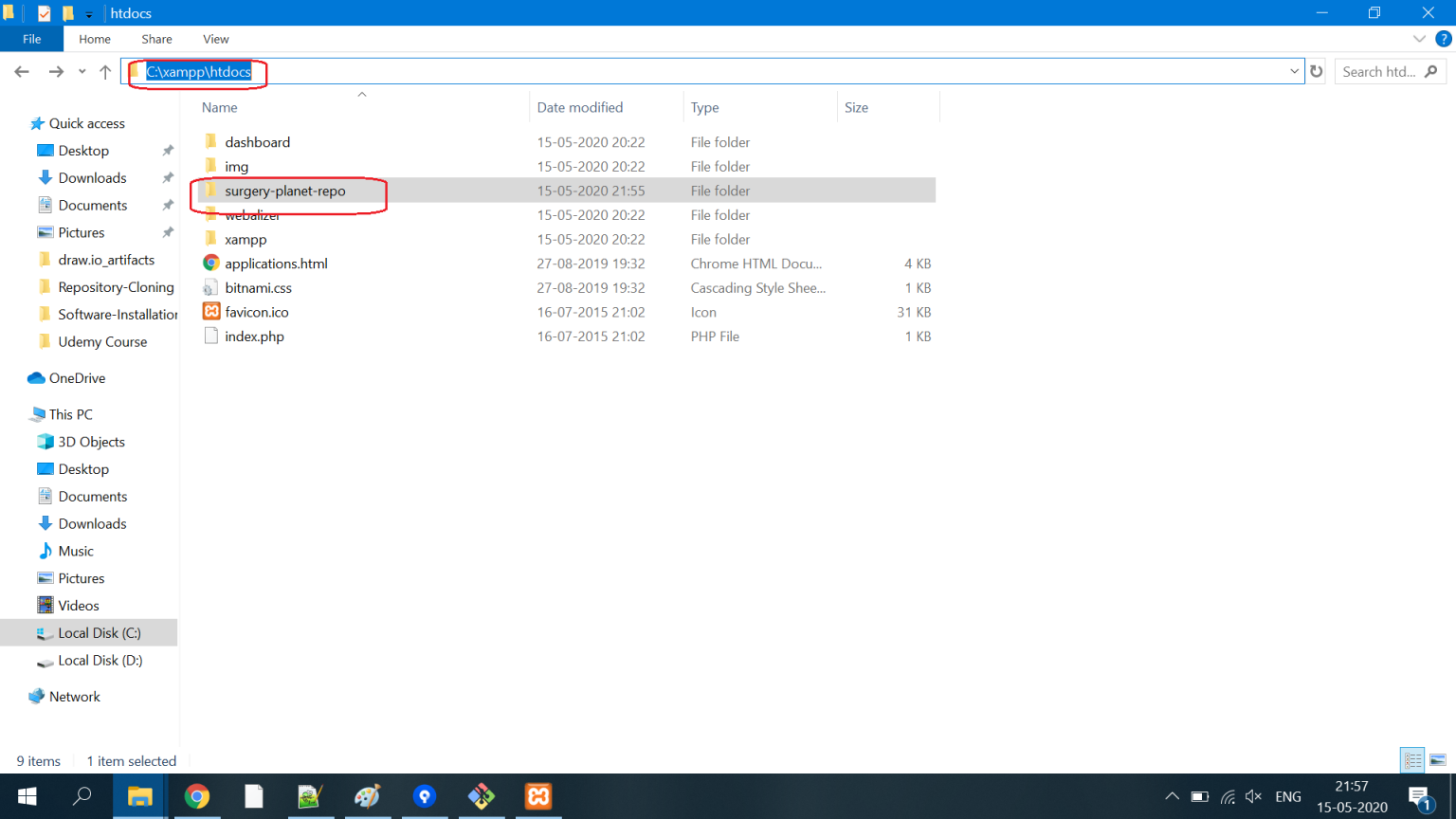The height and width of the screenshot is (819, 1456).
Task: Open 3D Objects under This PC
Action: point(91,442)
